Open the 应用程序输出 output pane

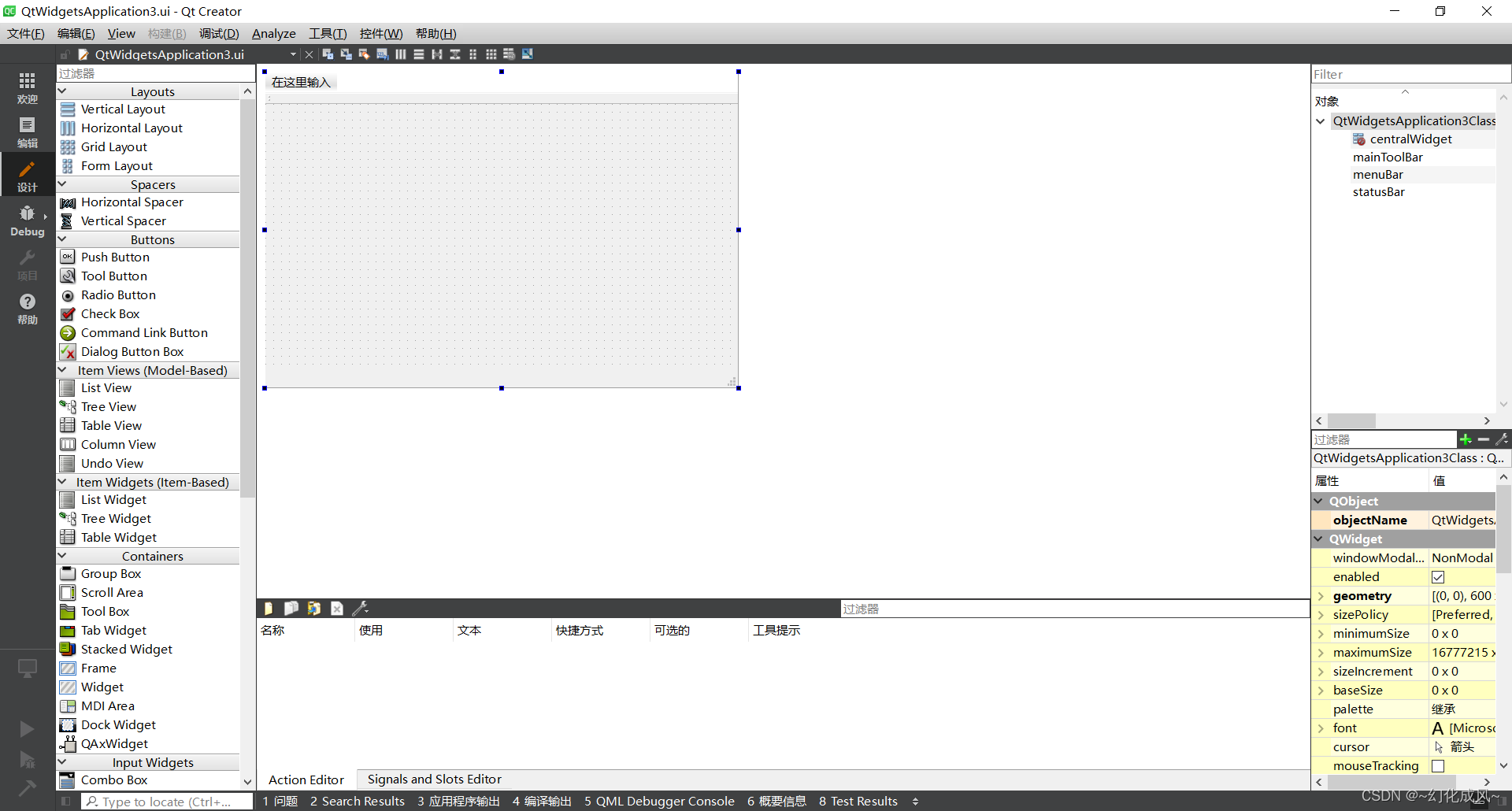pos(458,801)
